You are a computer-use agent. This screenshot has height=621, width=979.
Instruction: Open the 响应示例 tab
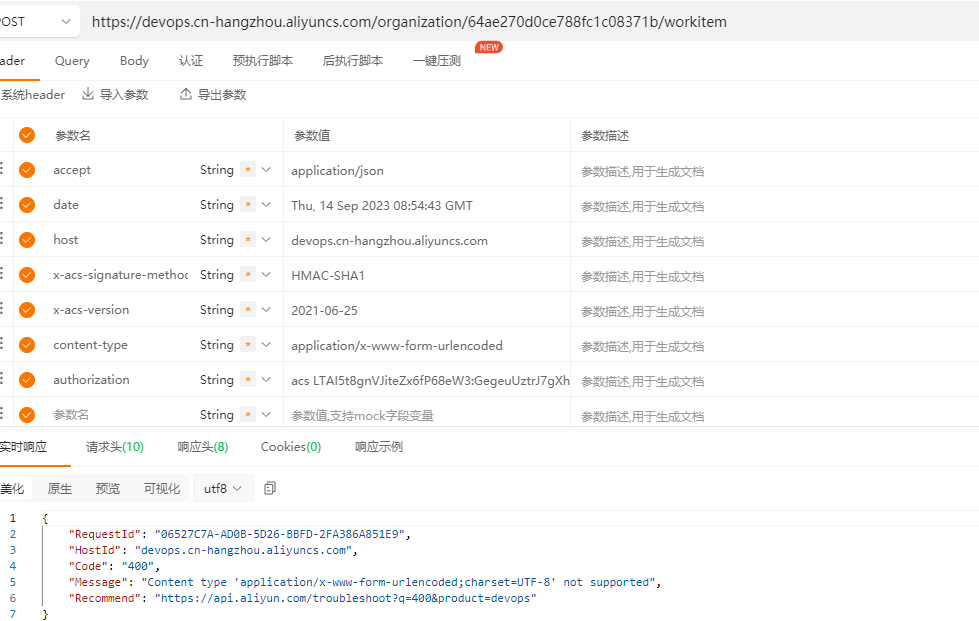pyautogui.click(x=379, y=447)
